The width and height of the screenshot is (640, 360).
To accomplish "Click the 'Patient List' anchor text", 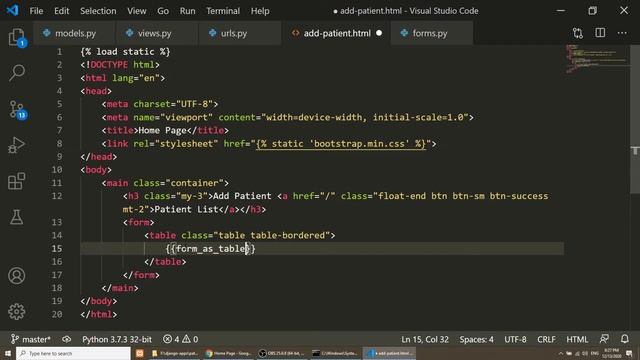I will [x=186, y=209].
